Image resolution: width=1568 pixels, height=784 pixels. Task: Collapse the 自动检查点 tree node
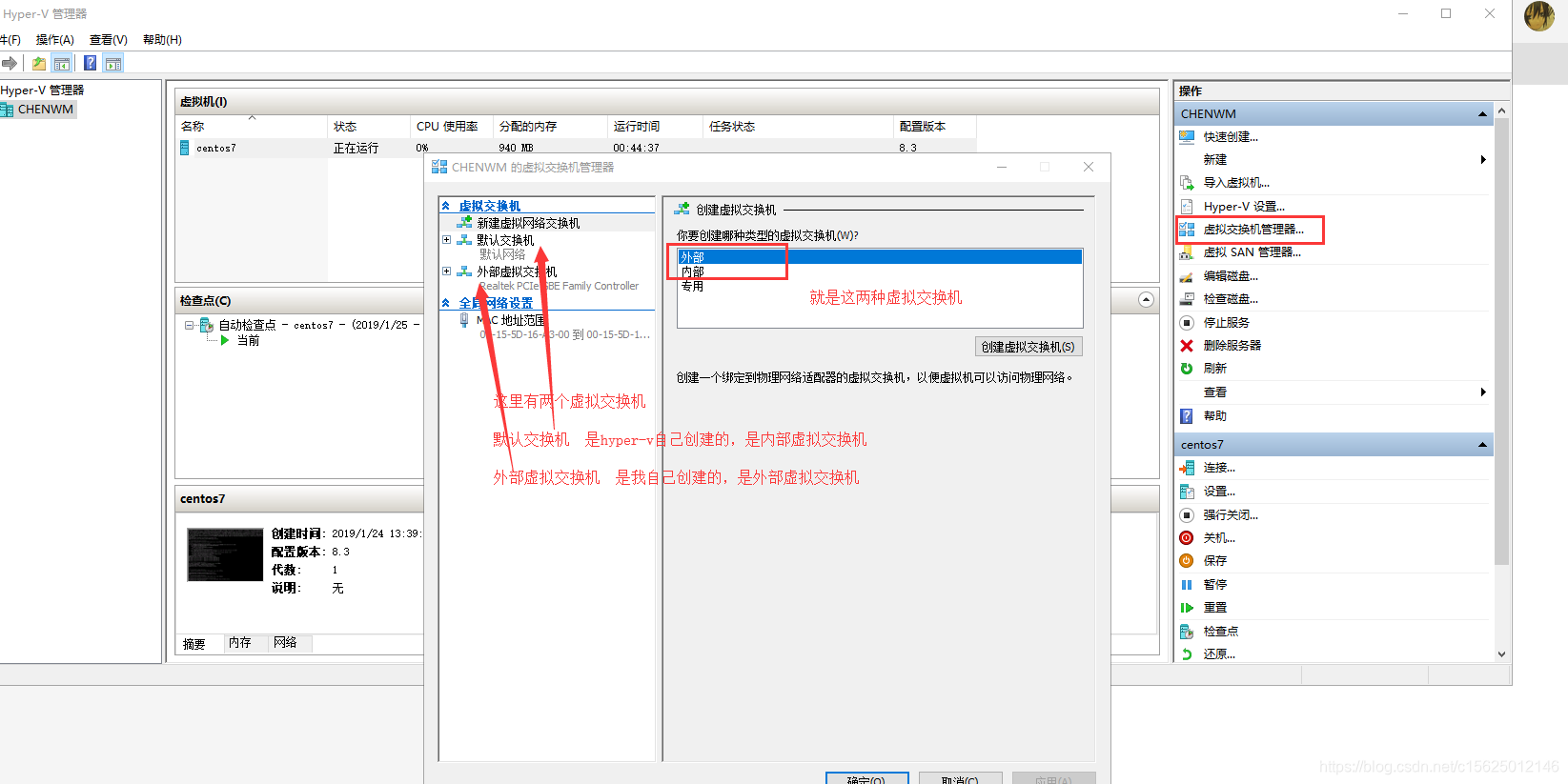189,325
